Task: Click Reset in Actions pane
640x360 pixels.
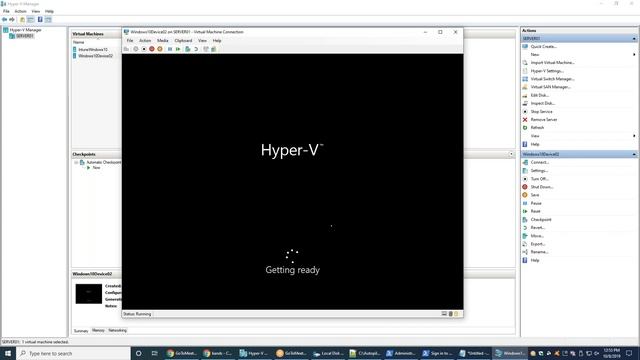Action: click(x=536, y=211)
